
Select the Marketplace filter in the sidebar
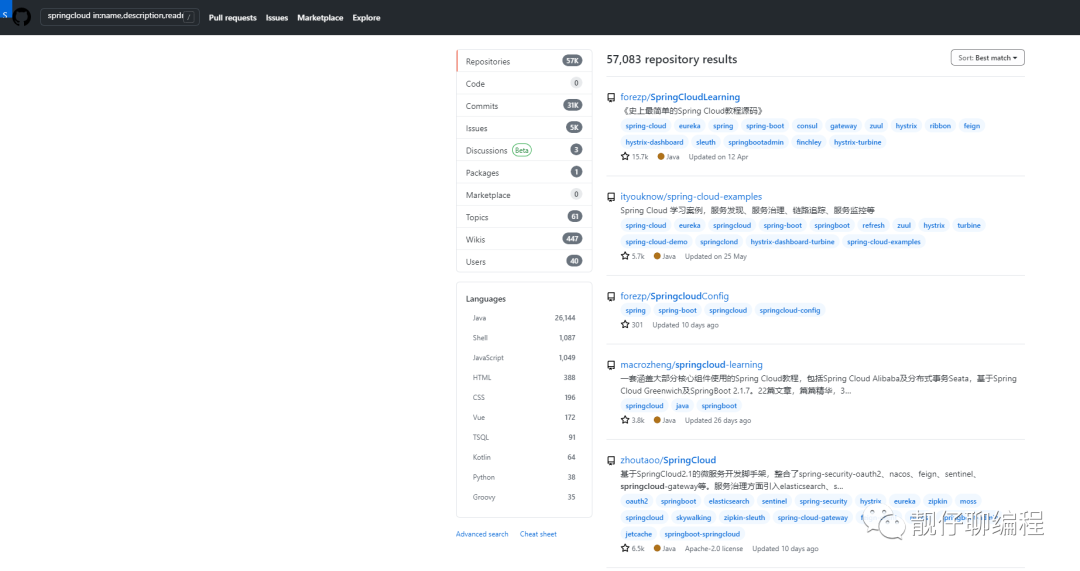click(x=524, y=194)
